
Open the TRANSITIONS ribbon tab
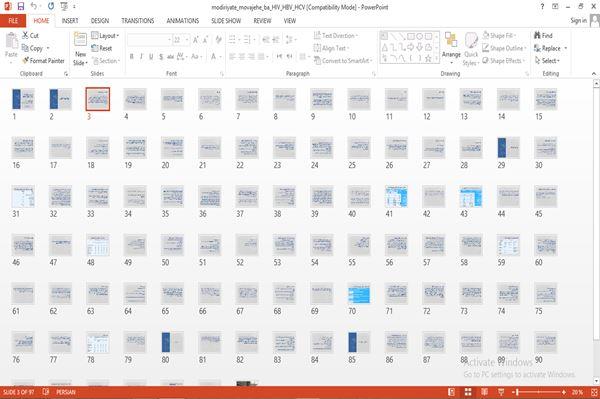(x=138, y=21)
